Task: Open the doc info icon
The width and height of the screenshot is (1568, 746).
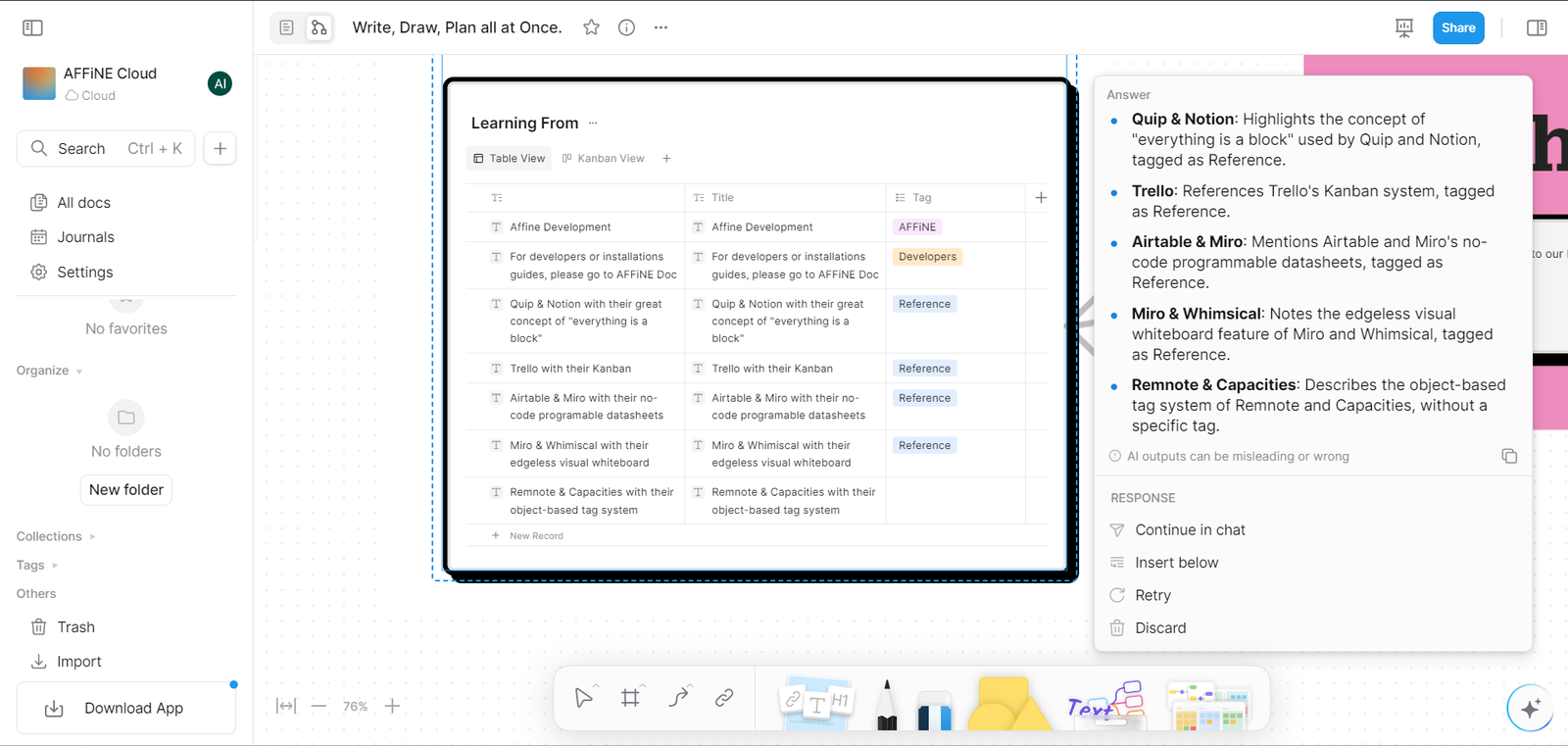Action: pos(626,27)
